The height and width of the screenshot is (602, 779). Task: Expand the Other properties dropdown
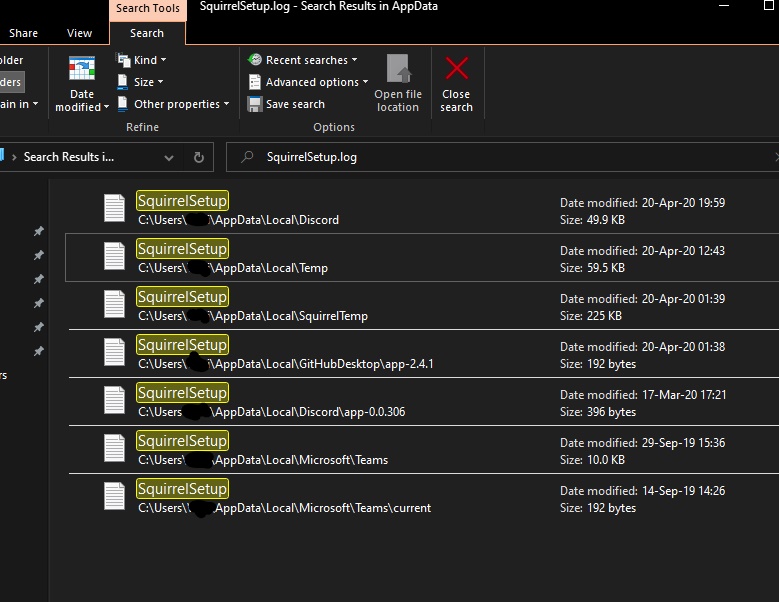point(227,104)
